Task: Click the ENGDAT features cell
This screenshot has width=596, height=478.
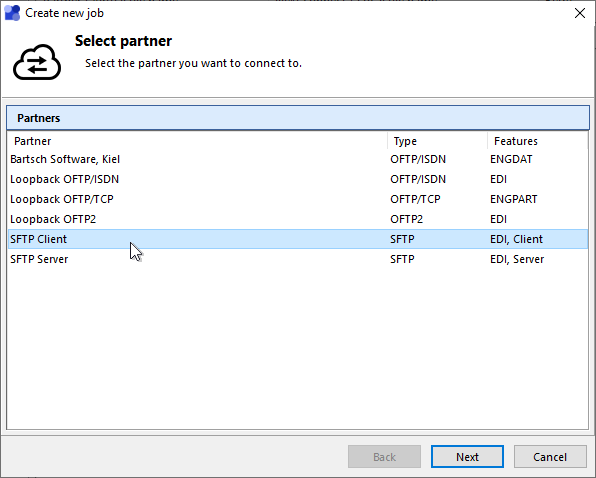Action: pyautogui.click(x=511, y=159)
